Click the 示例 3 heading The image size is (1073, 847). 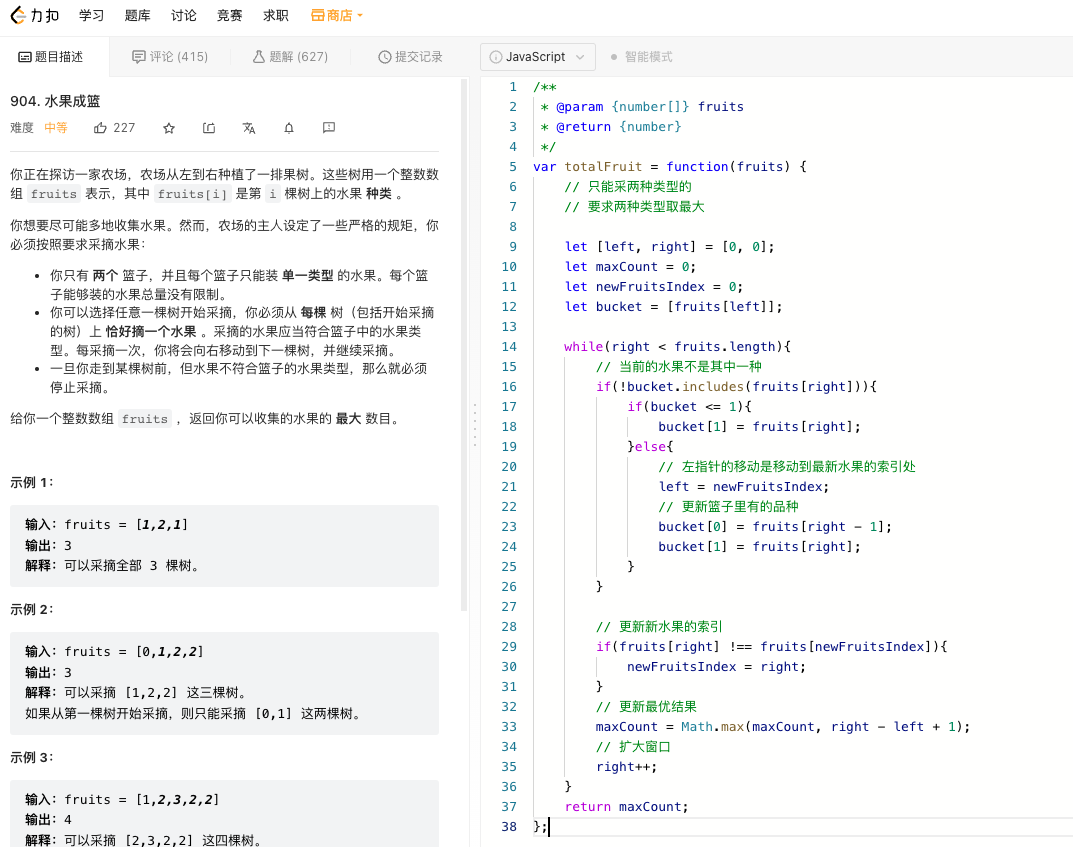pyautogui.click(x=31, y=757)
